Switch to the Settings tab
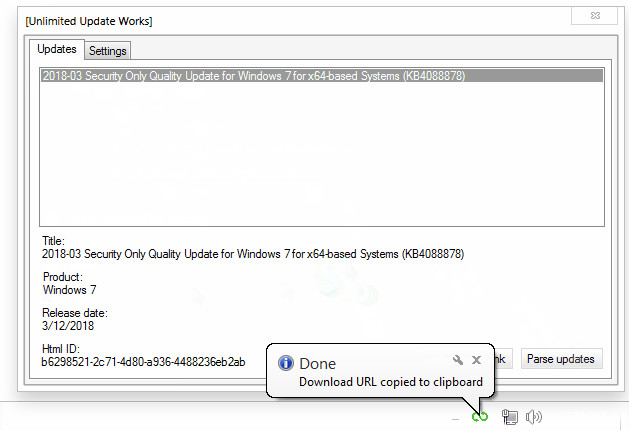The height and width of the screenshot is (433, 629). click(108, 51)
